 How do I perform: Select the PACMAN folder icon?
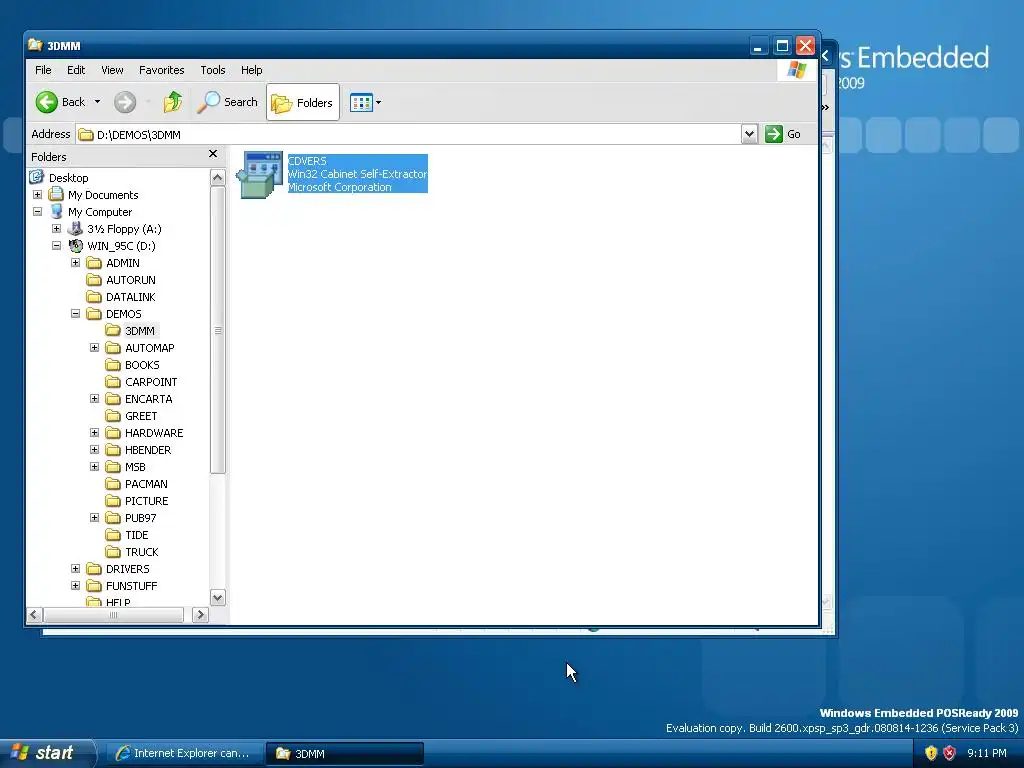pyautogui.click(x=113, y=483)
